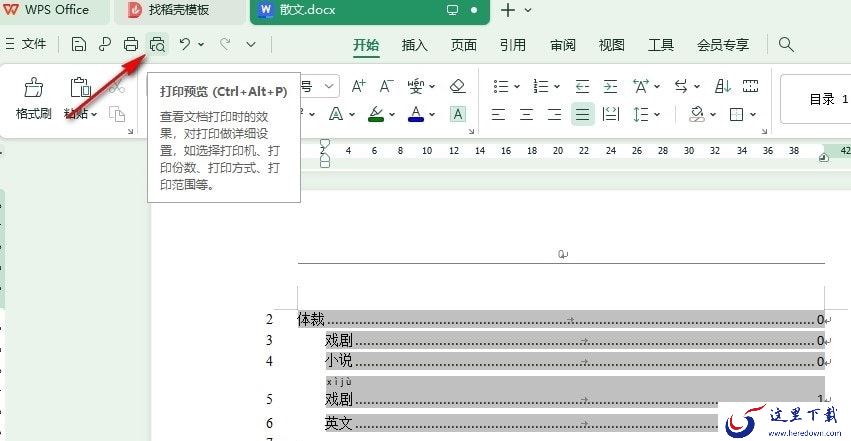851x441 pixels.
Task: Toggle center text alignment
Action: tap(526, 114)
